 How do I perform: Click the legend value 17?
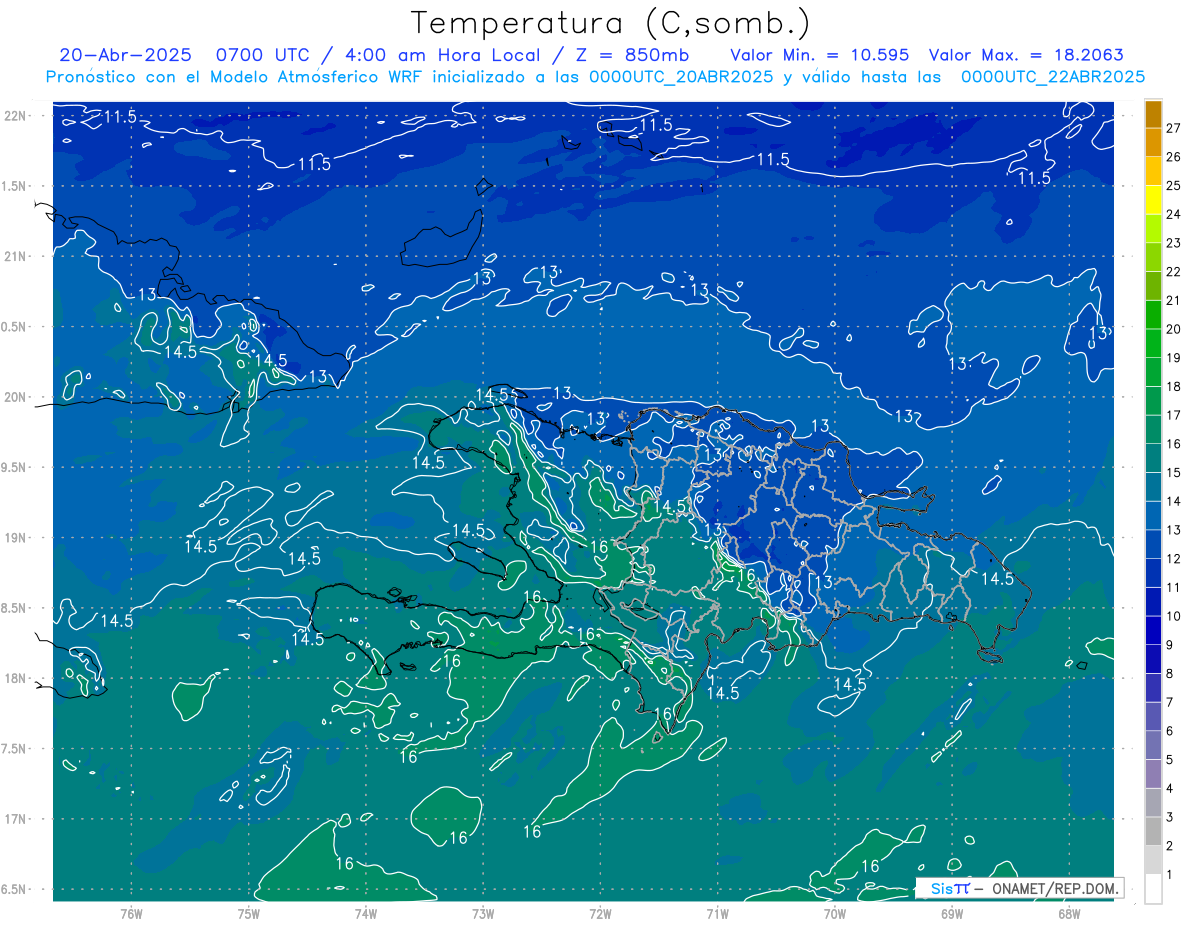click(x=1173, y=415)
